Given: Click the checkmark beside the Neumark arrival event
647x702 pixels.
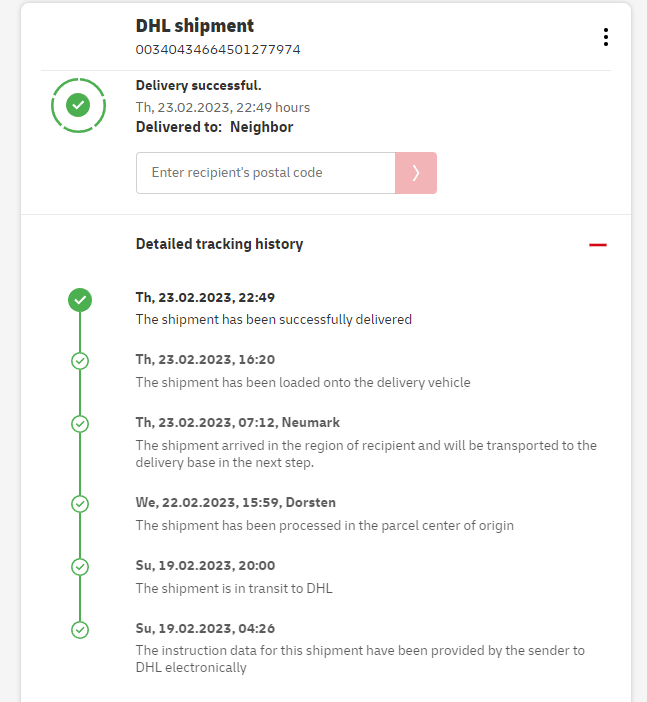Looking at the screenshot, I should point(80,423).
